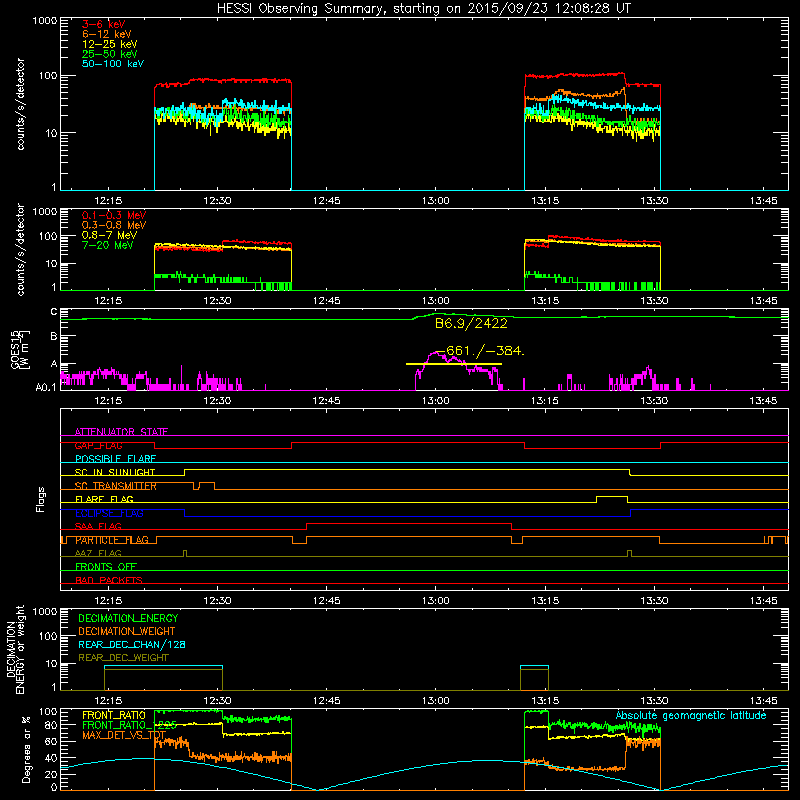Select the 50-100 keV legend label
800x800 pixels.
point(113,63)
